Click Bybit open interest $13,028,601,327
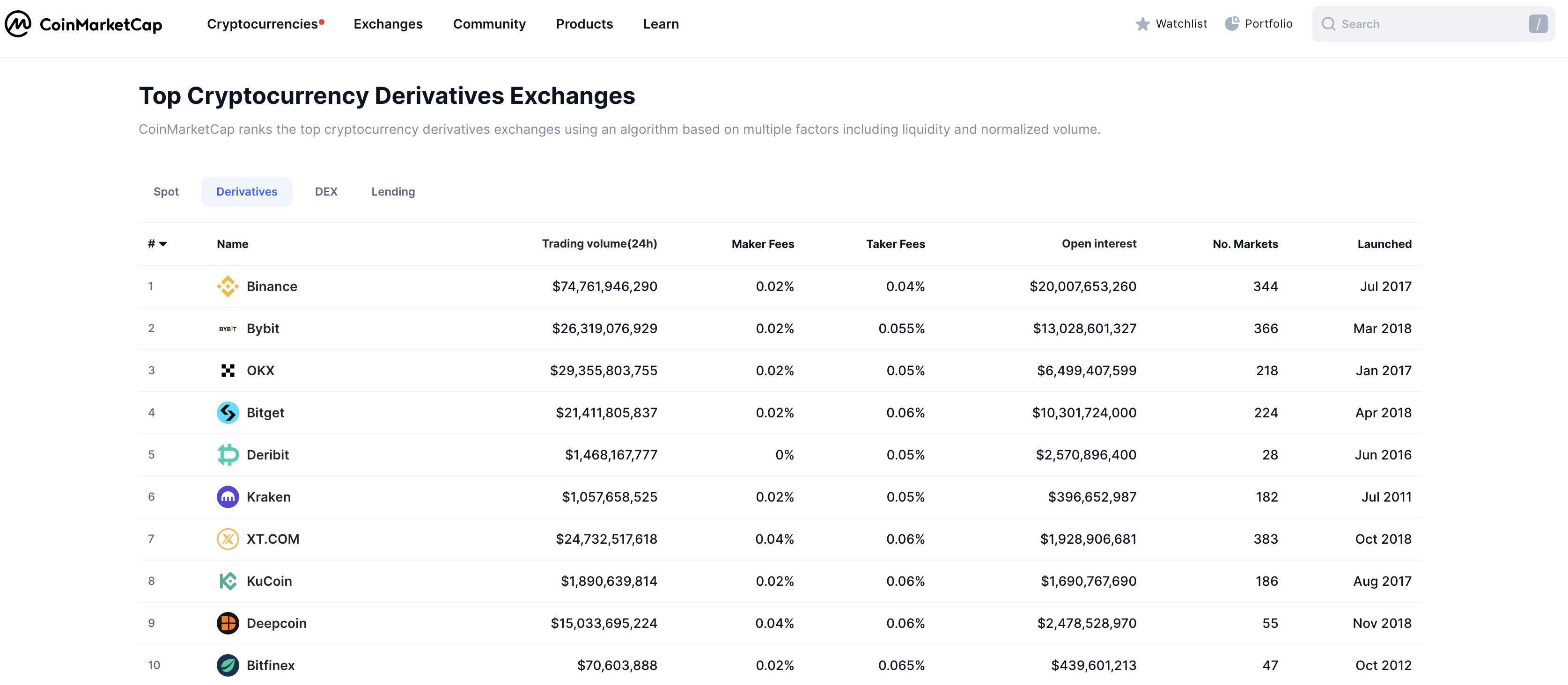Viewport: 1568px width, 685px height. [x=1084, y=328]
